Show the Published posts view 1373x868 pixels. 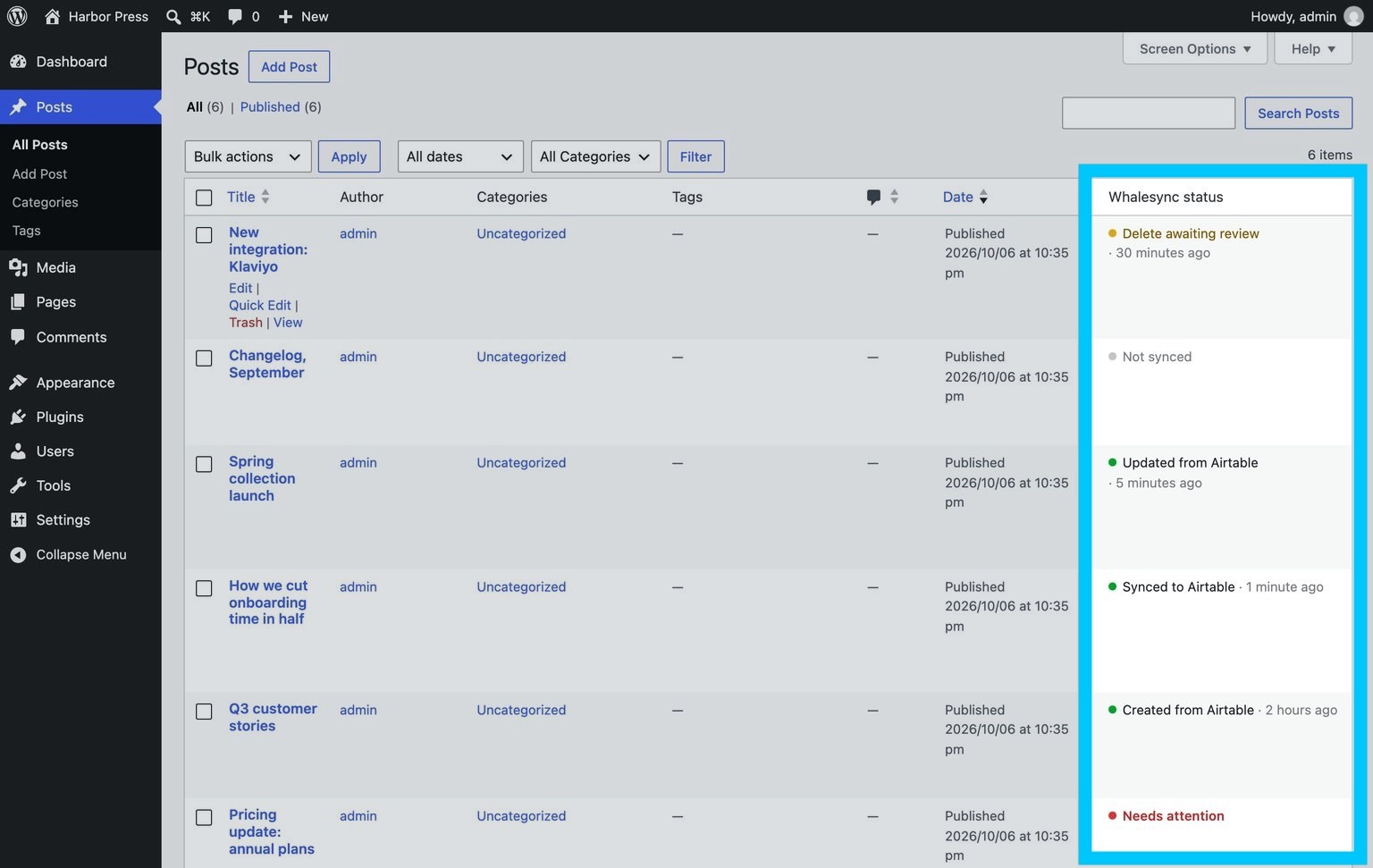pyautogui.click(x=270, y=107)
